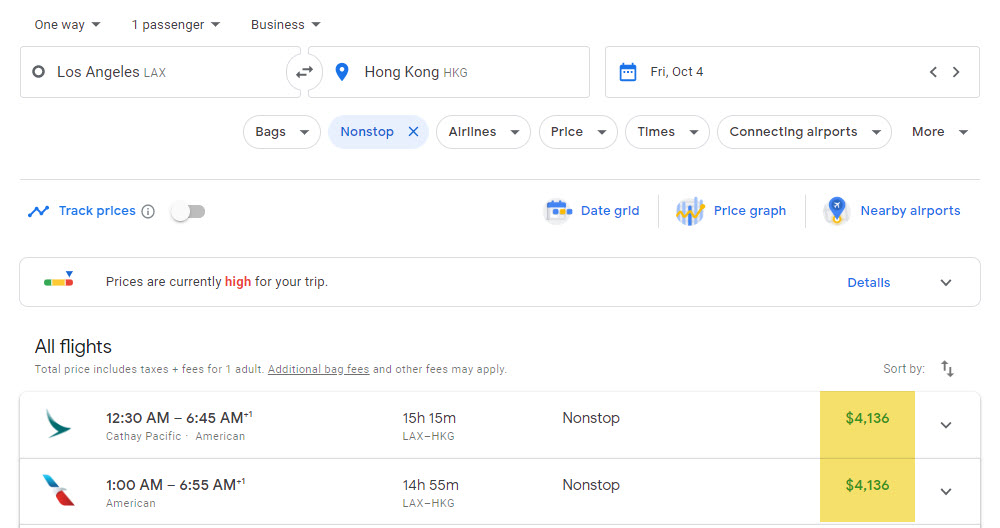
Task: Click the American Airlines logo
Action: tap(58, 490)
